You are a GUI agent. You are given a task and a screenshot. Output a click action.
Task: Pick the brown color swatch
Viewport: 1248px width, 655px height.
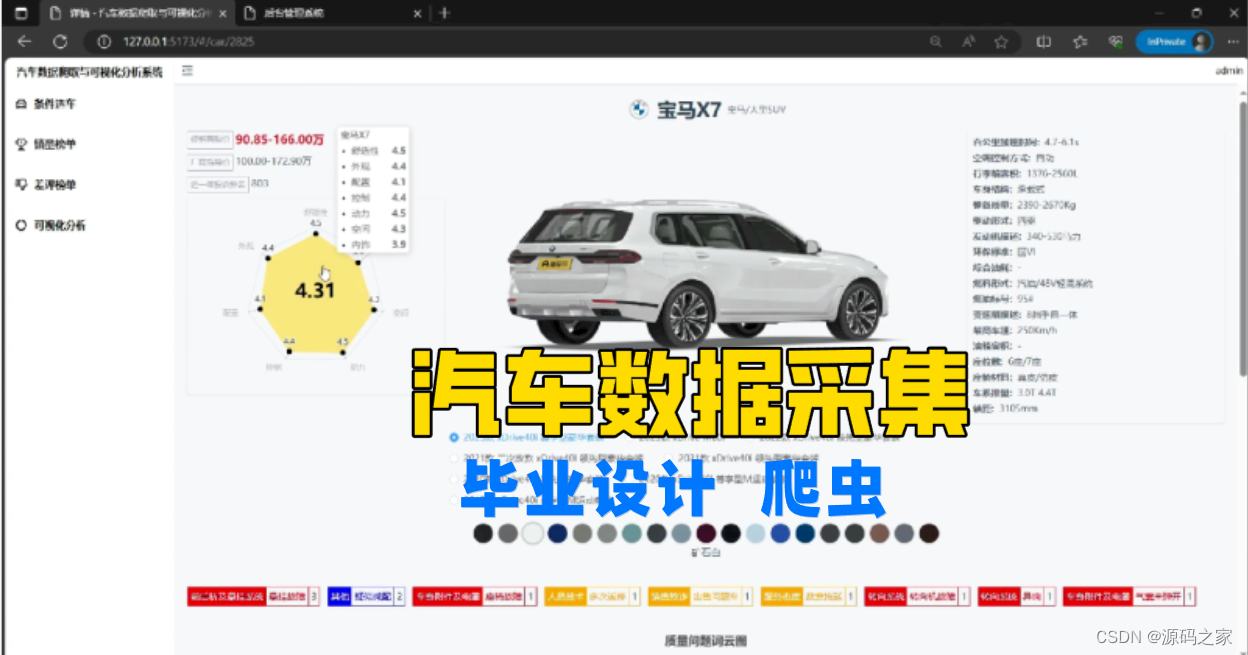pyautogui.click(x=879, y=534)
